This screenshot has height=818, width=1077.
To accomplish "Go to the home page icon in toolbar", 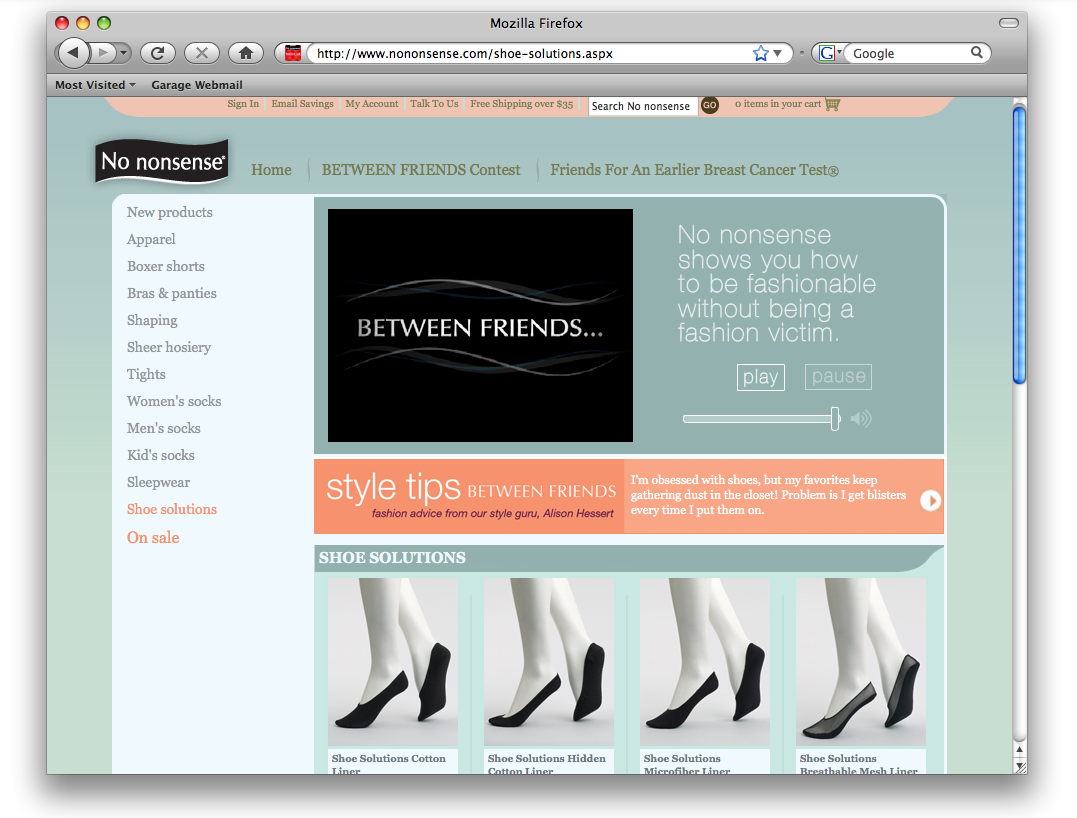I will pos(245,53).
